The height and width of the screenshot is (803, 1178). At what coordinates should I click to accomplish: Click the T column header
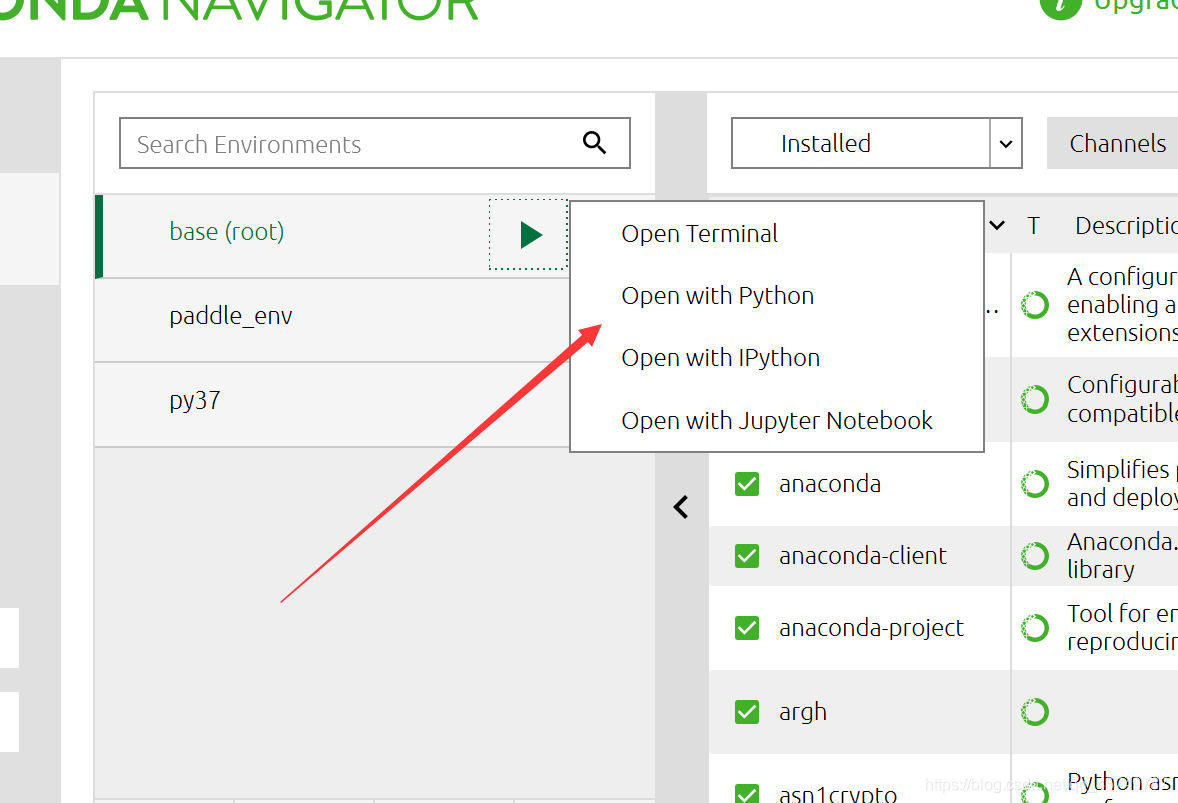coord(1034,225)
